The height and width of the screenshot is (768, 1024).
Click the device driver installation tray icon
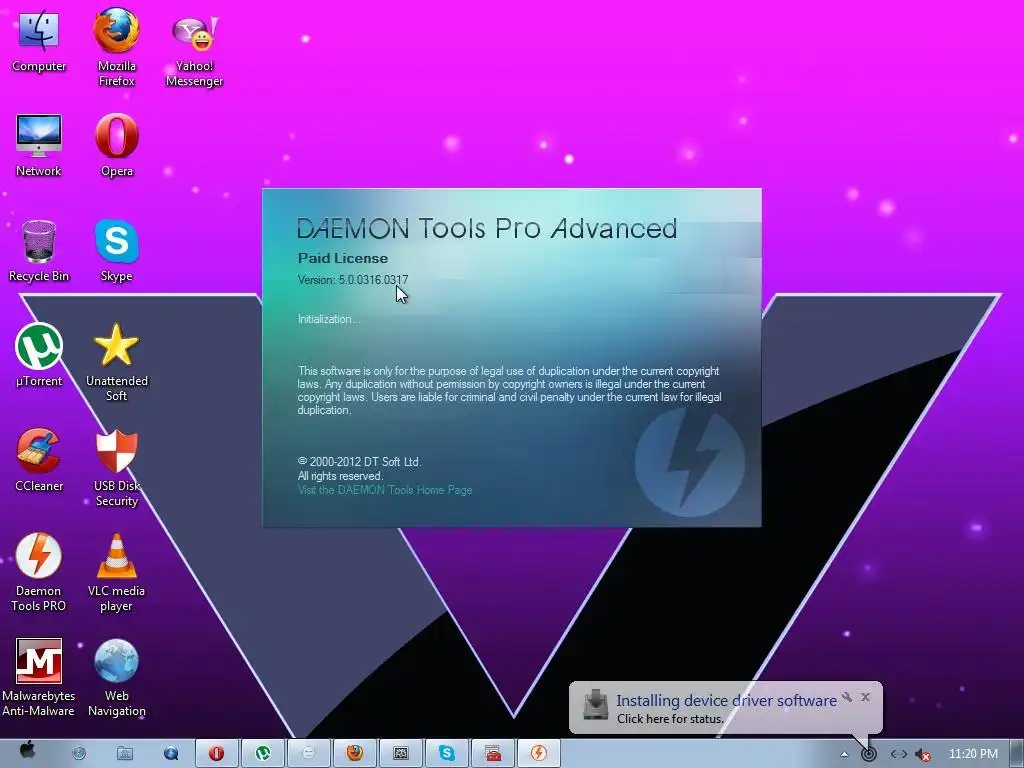[869, 754]
